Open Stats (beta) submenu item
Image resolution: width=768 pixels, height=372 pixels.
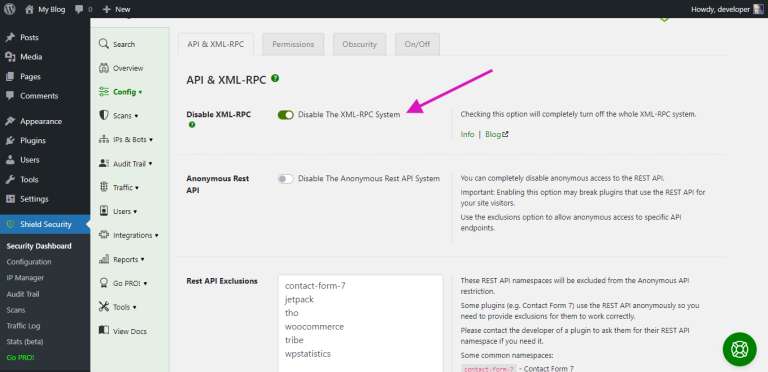pyautogui.click(x=25, y=341)
